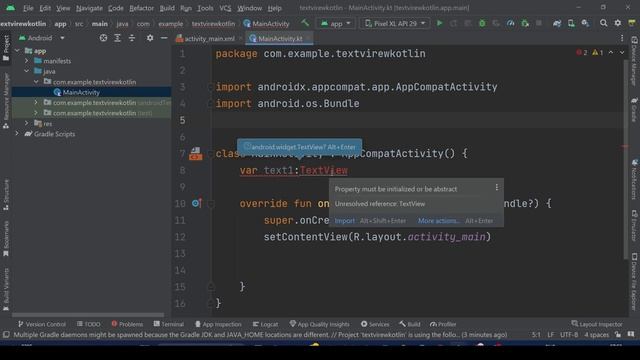
Task: Open the File menu
Action: (28, 8)
